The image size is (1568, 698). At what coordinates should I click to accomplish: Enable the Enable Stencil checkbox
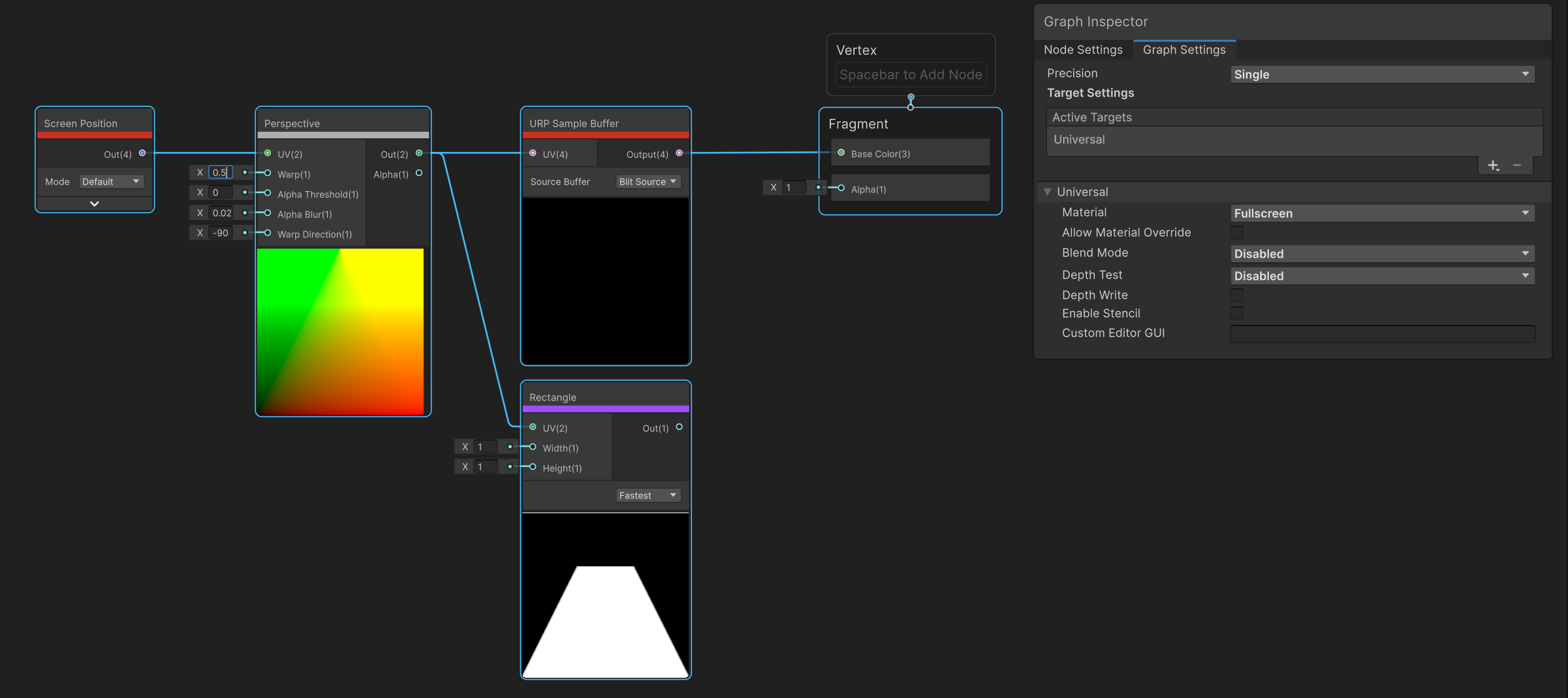point(1237,313)
